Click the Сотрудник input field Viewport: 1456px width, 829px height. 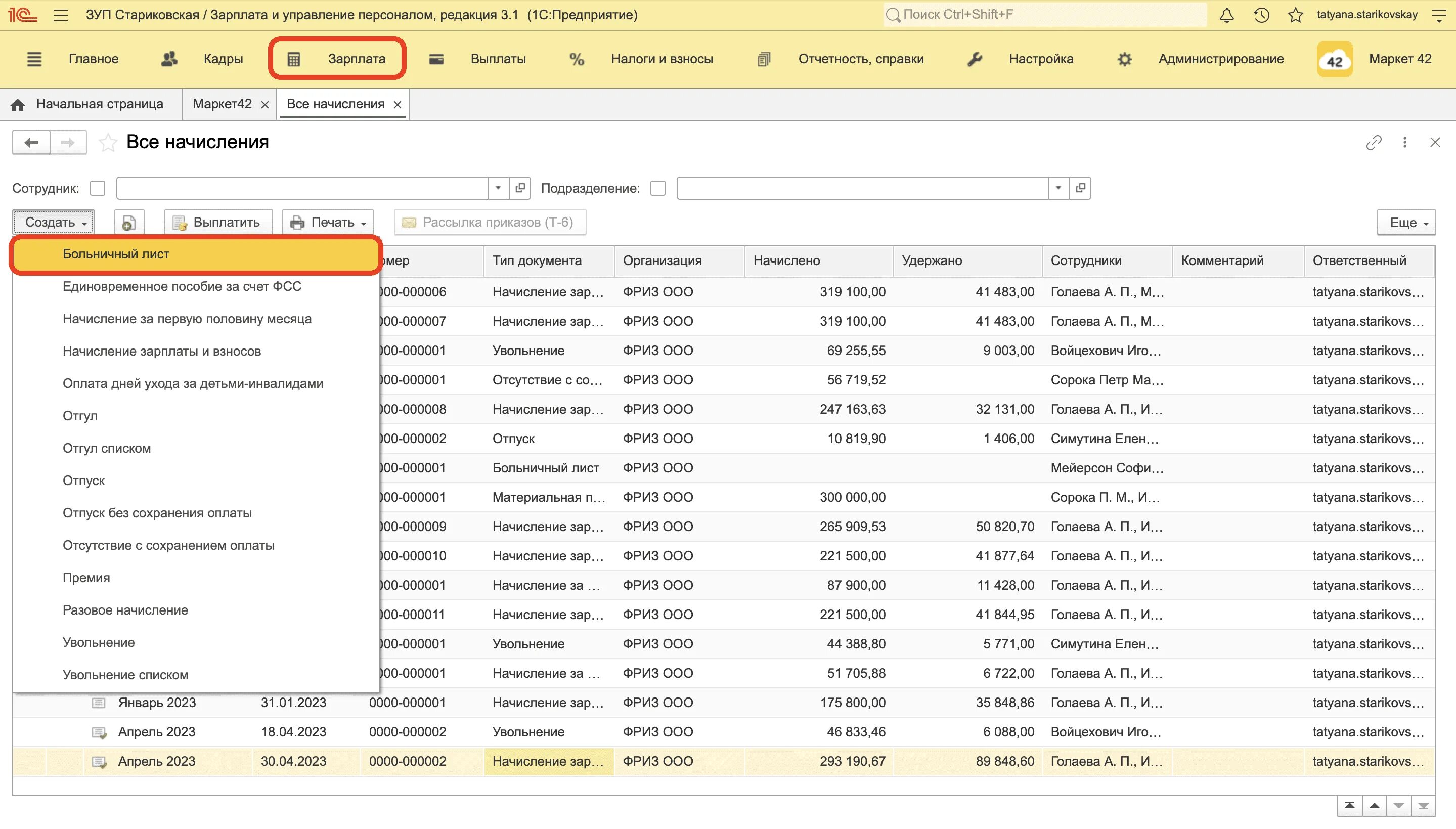pos(302,188)
